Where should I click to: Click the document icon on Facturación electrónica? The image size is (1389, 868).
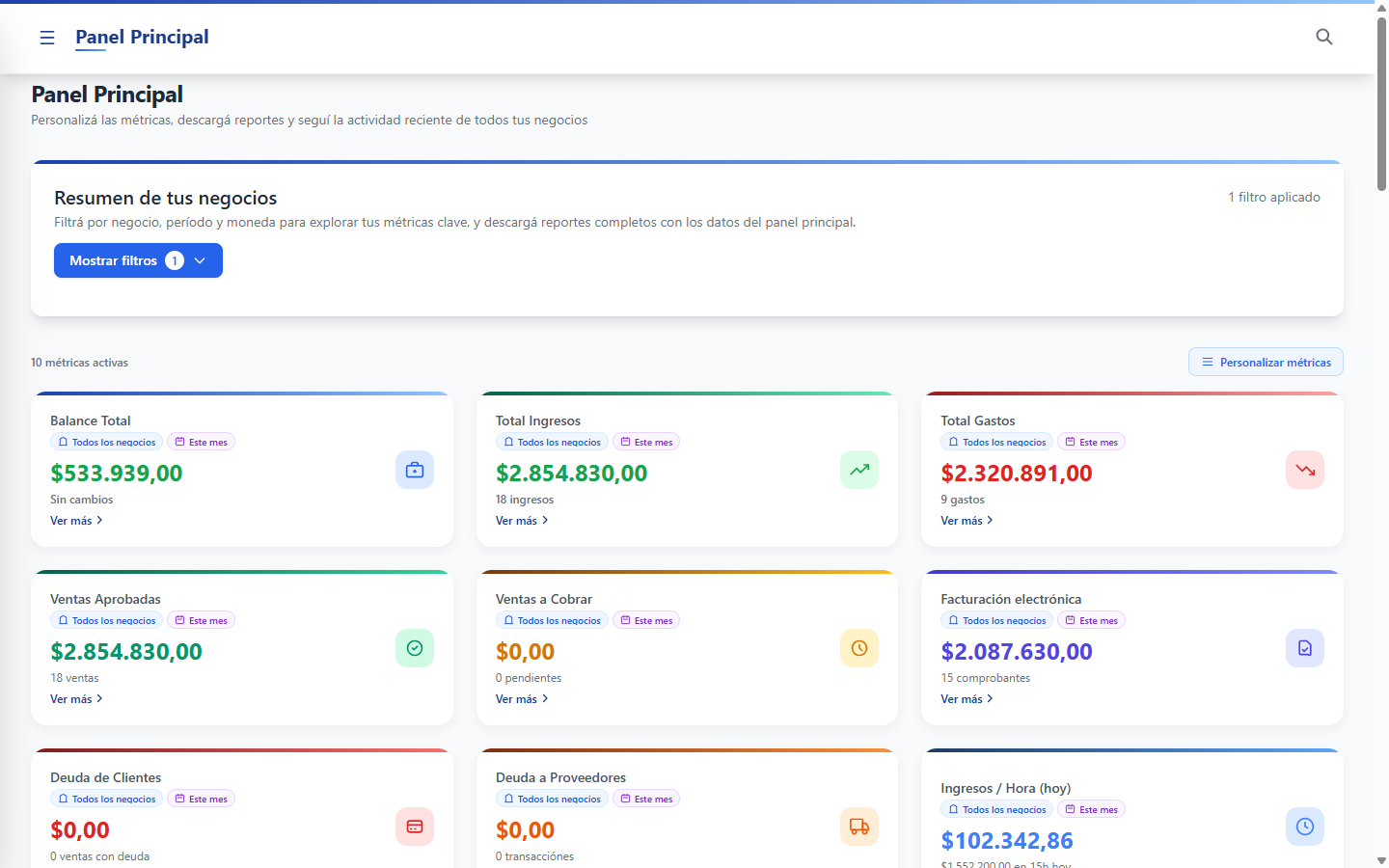pyautogui.click(x=1305, y=648)
